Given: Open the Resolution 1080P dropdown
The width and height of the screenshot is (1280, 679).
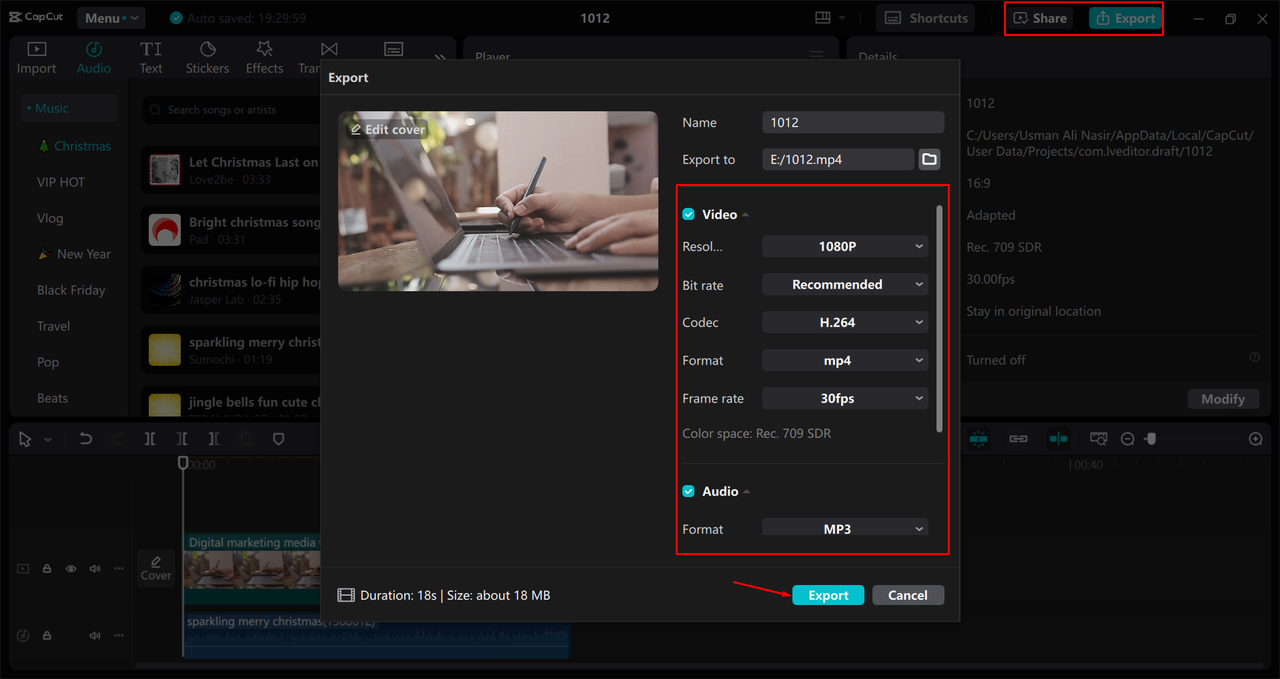Looking at the screenshot, I should coord(845,246).
